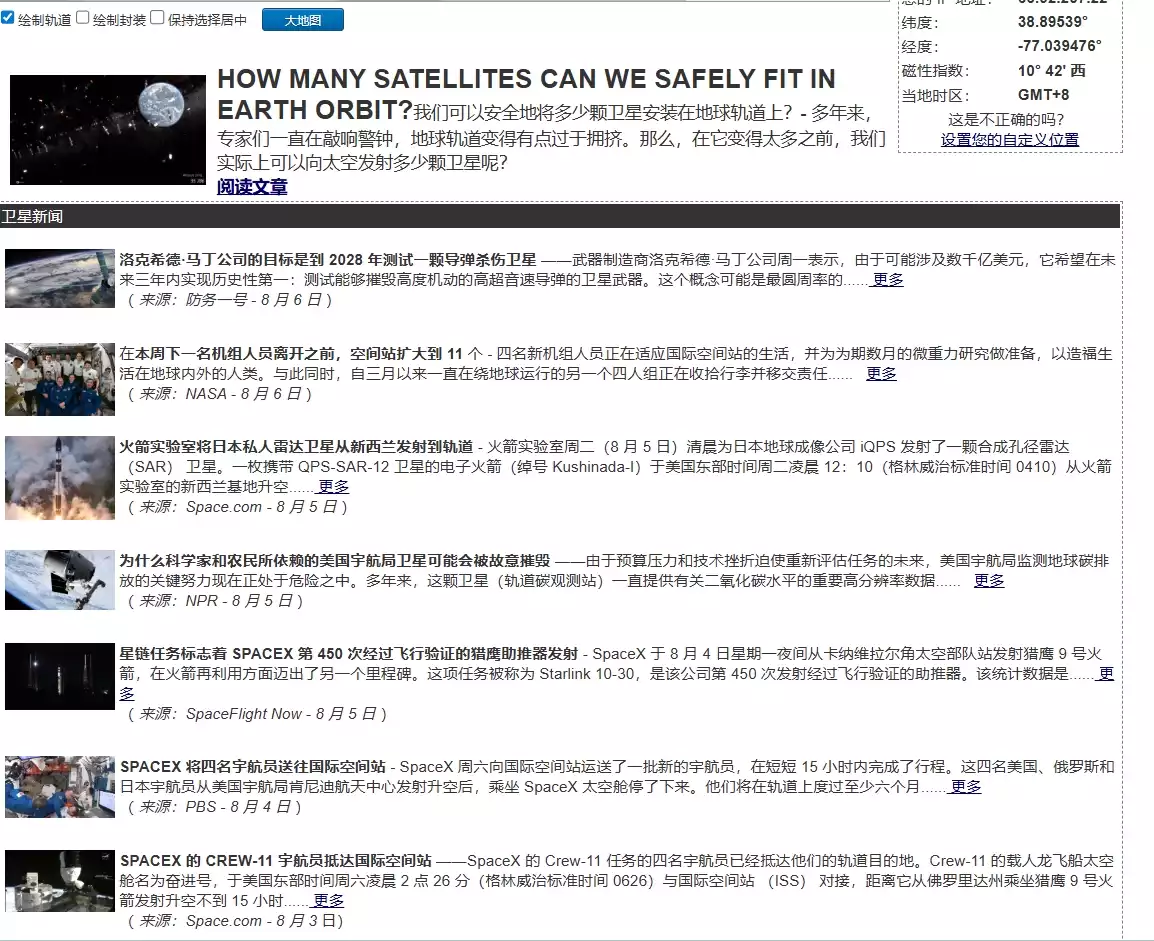Image resolution: width=1154 pixels, height=941 pixels.
Task: Open 更多 link for the NASA carbon satellite article
Action: click(x=988, y=580)
